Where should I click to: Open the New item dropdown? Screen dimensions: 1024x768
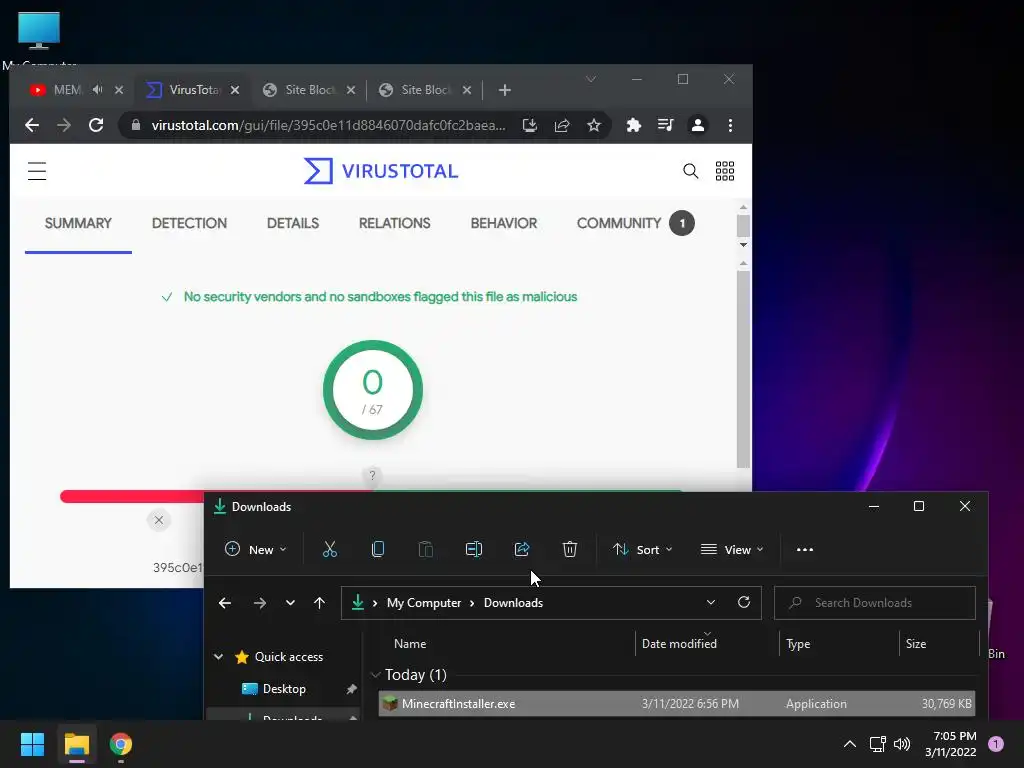[256, 549]
